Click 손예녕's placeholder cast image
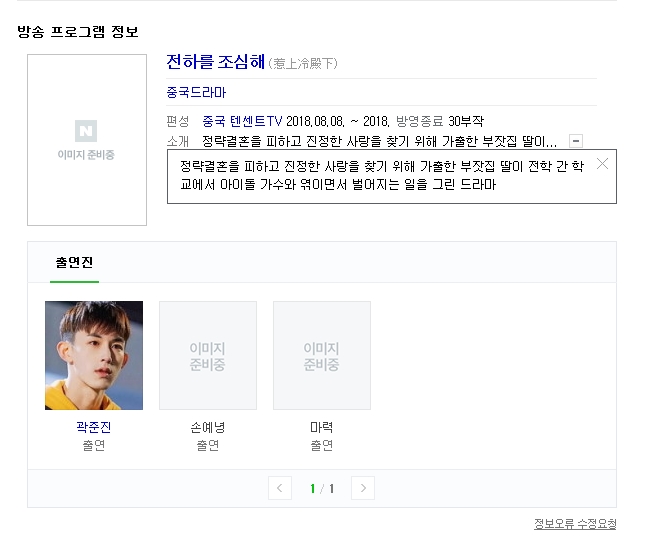 point(208,356)
